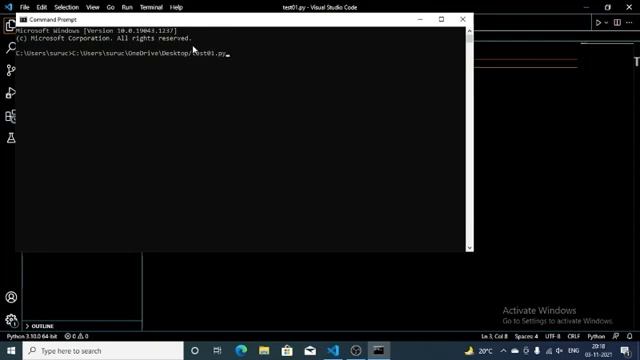The height and width of the screenshot is (360, 640).
Task: Open the Accounts menu icon
Action: 11,297
